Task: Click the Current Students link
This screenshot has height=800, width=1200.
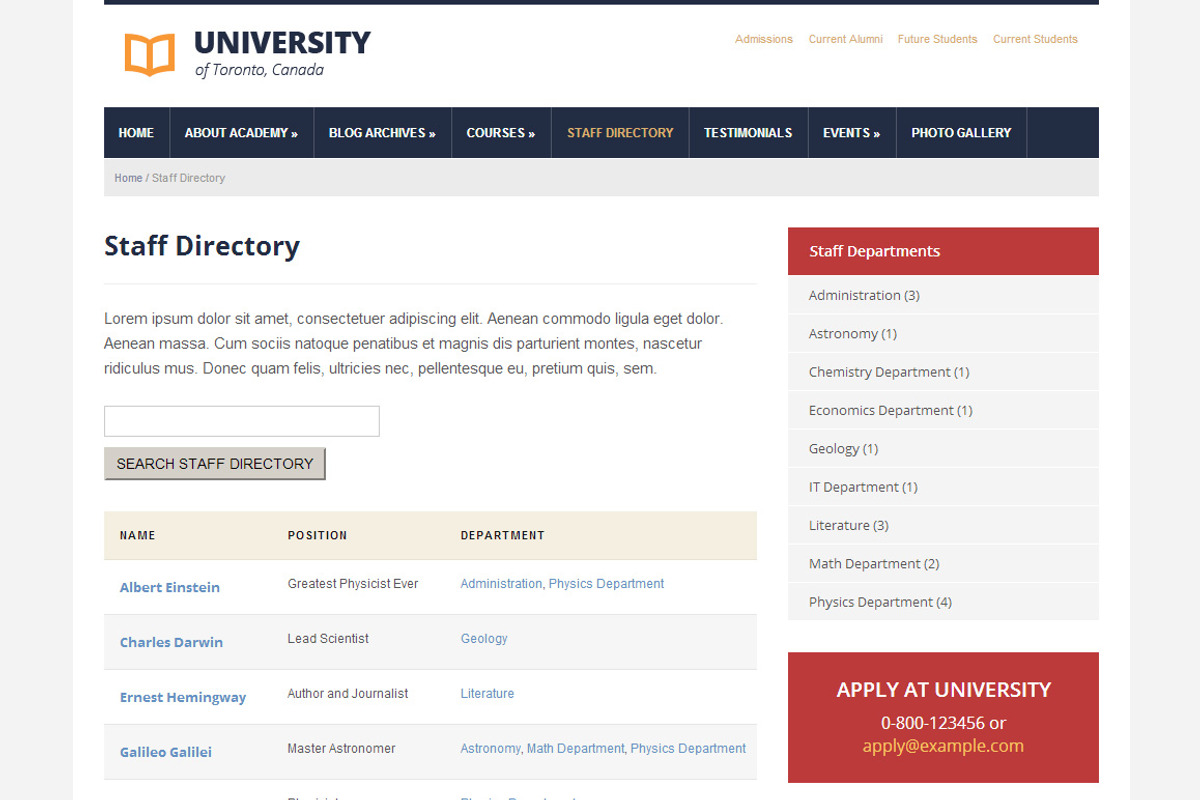Action: [1035, 39]
